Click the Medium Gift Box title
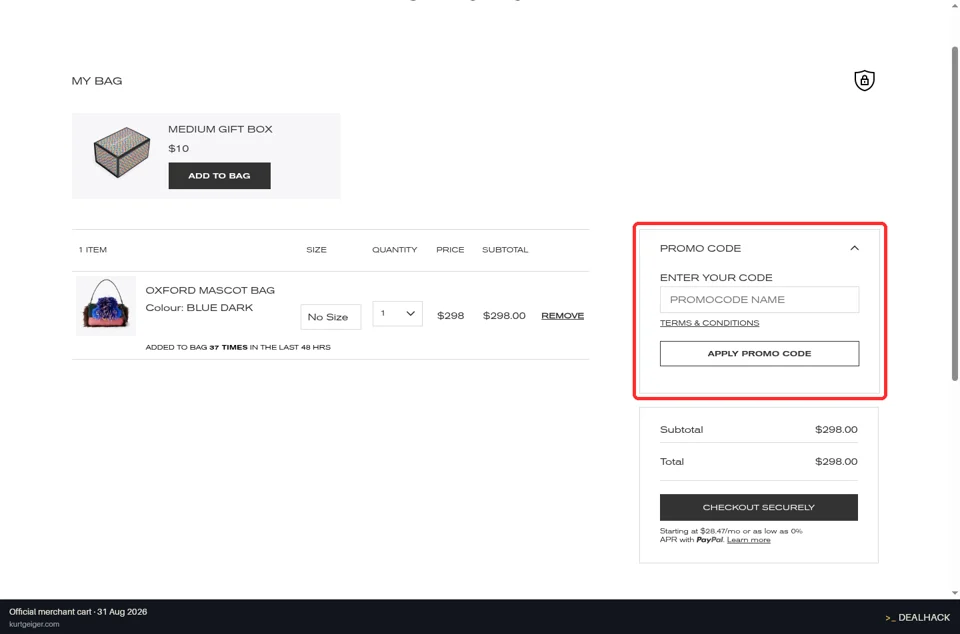The width and height of the screenshot is (960, 634). pos(220,129)
